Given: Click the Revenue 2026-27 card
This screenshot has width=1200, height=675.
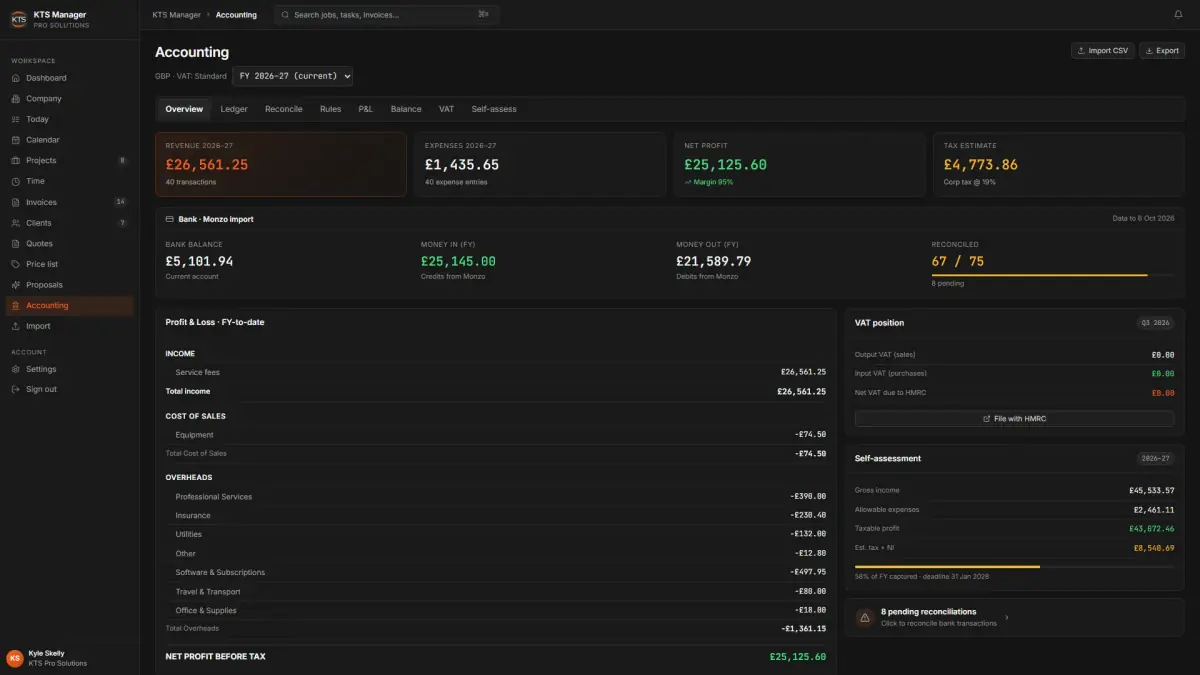Looking at the screenshot, I should click(281, 164).
